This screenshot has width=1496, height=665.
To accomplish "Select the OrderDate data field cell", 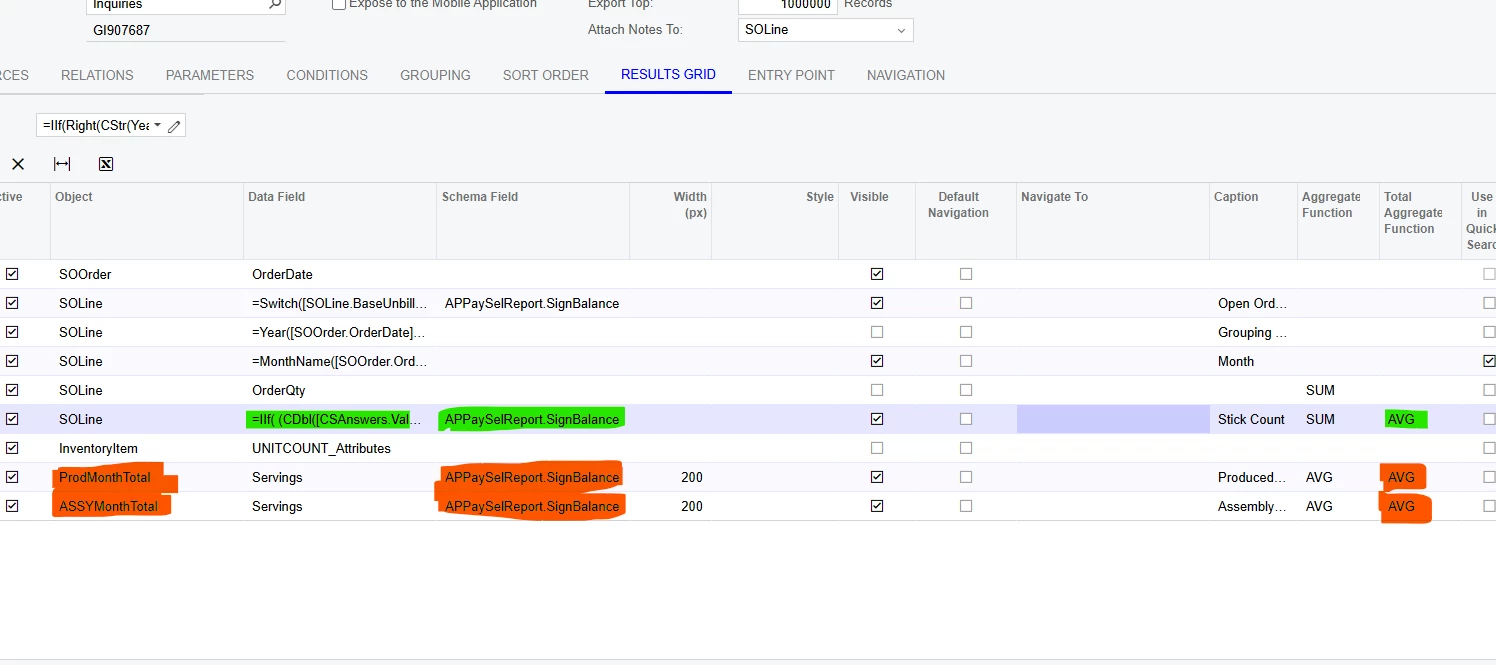I will (x=340, y=274).
